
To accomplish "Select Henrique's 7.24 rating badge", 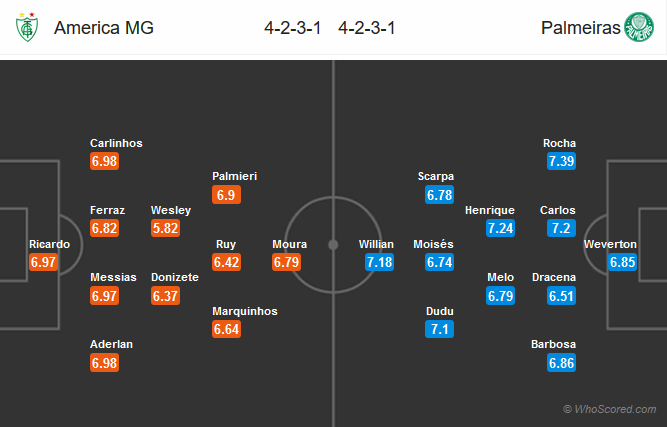I will pos(500,228).
